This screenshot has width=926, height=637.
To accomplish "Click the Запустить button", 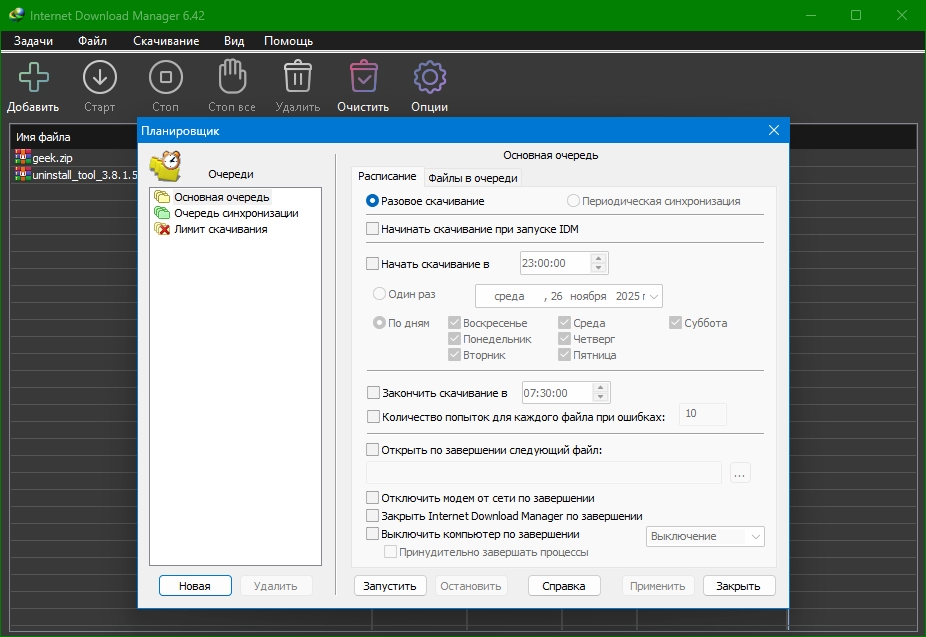I will tap(390, 586).
